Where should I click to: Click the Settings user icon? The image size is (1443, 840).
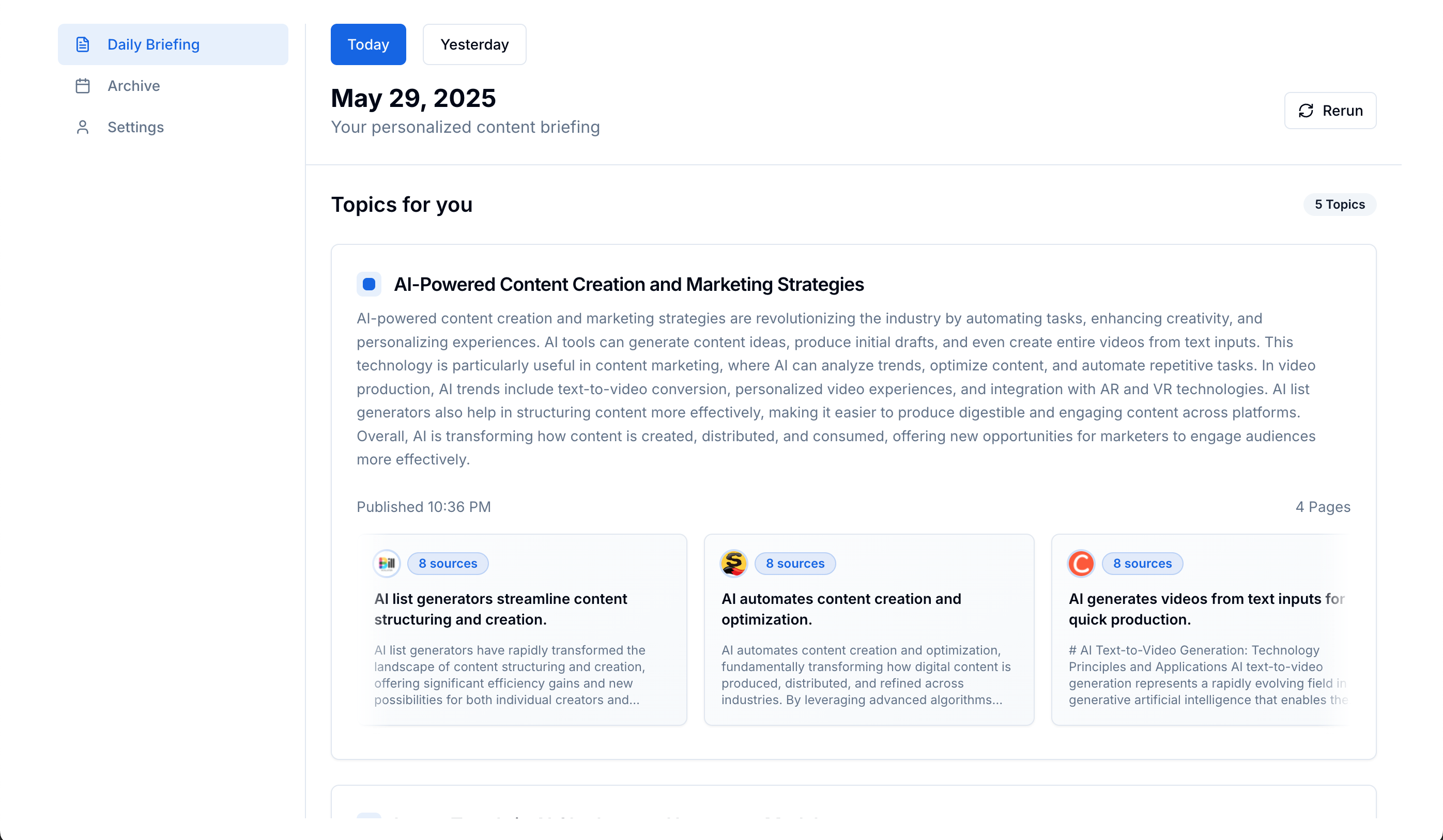tap(83, 127)
